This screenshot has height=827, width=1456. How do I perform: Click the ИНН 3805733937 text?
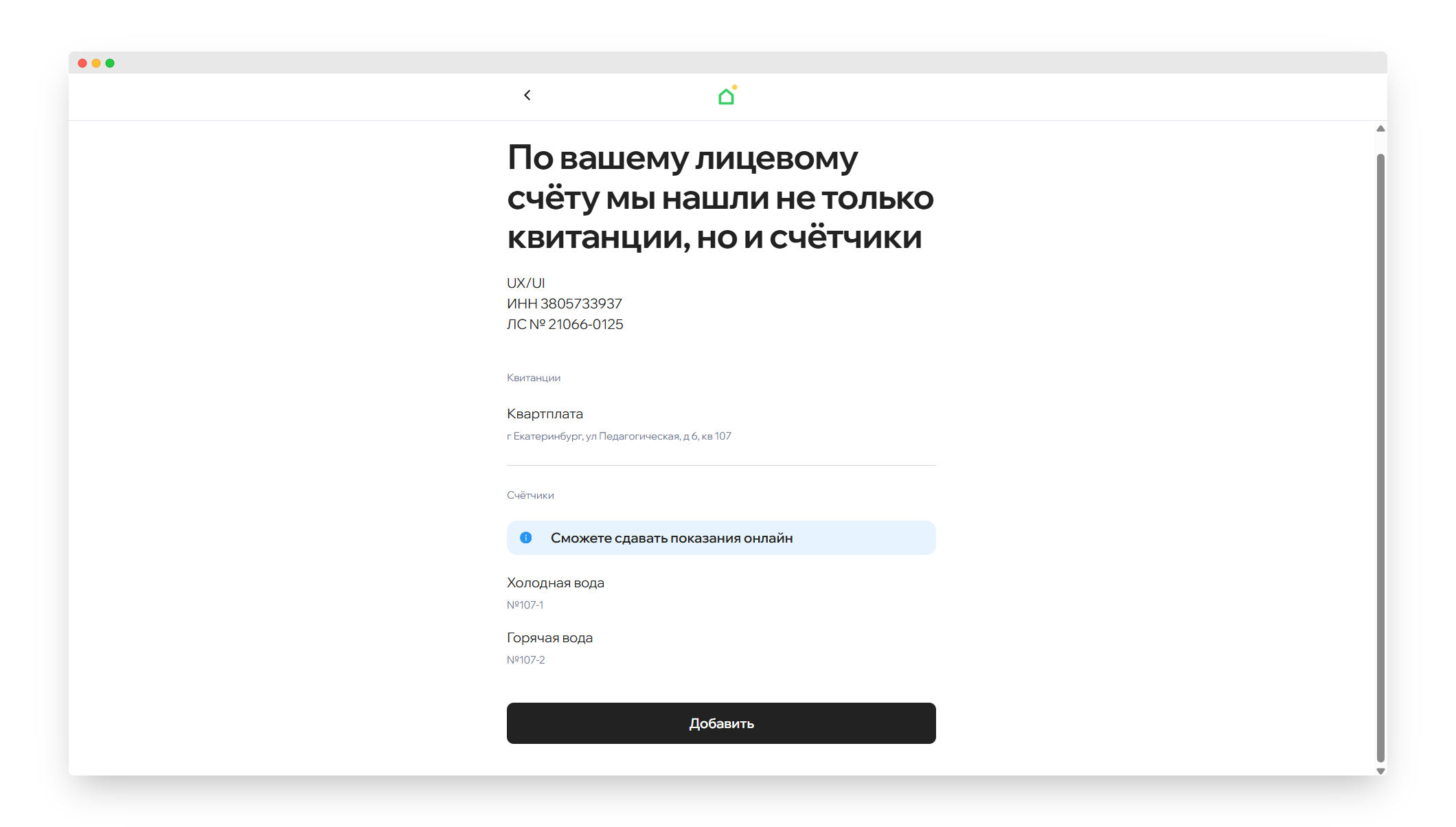[x=564, y=304]
